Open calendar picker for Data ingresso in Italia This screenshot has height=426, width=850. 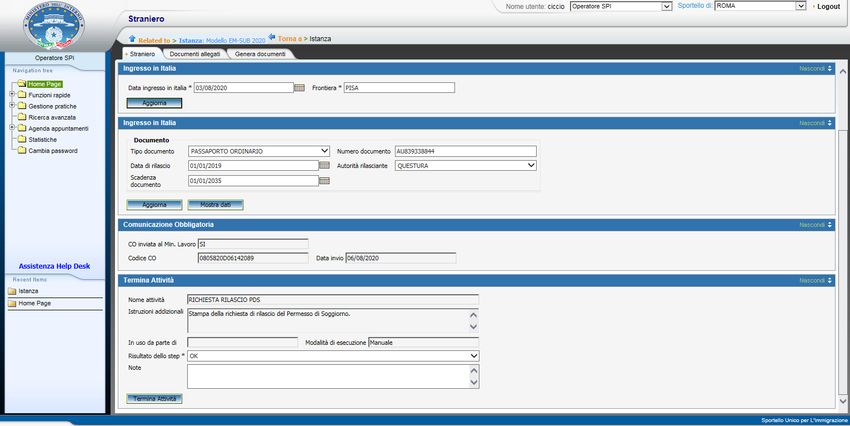coord(299,88)
